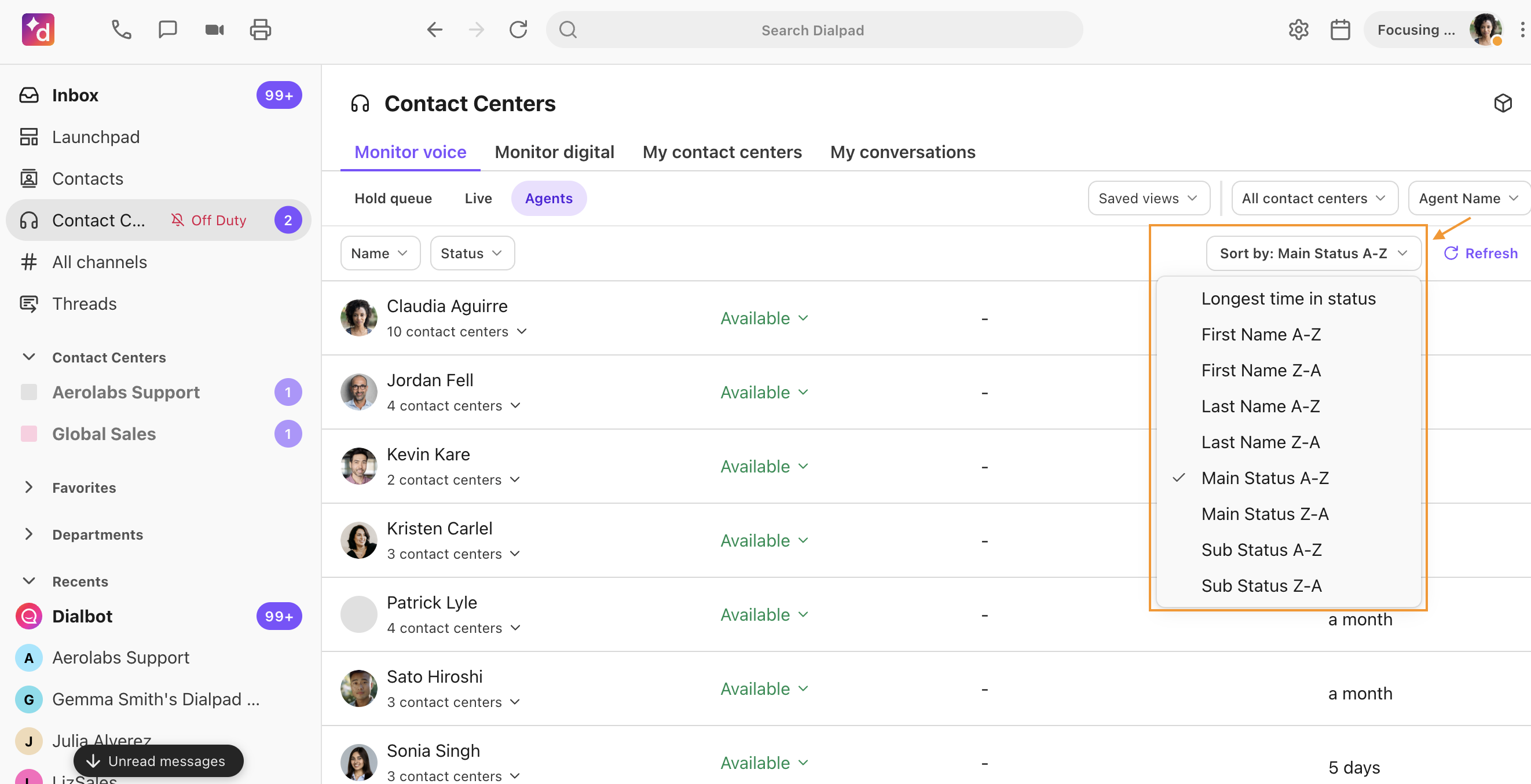
Task: Click the Inbox tray icon
Action: [28, 95]
